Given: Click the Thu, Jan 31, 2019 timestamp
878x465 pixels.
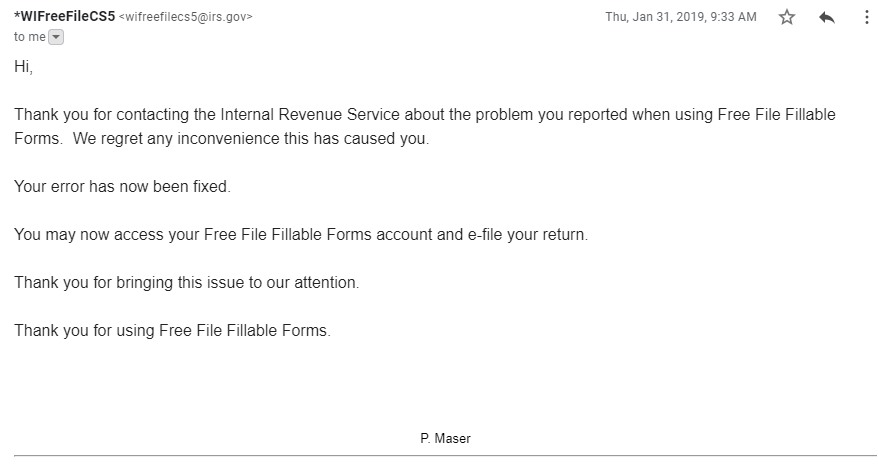Looking at the screenshot, I should coord(681,17).
